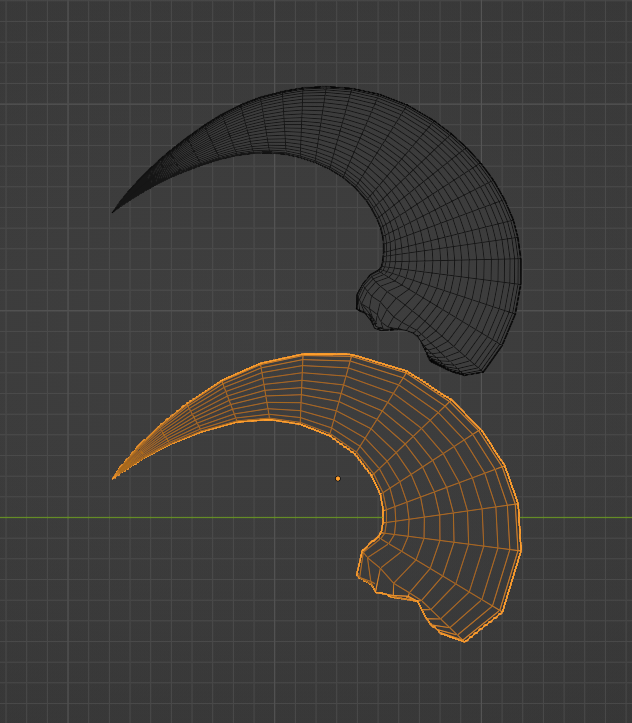Click the green axis line left of orange horn
Viewport: 632px width, 723px height.
(184, 517)
